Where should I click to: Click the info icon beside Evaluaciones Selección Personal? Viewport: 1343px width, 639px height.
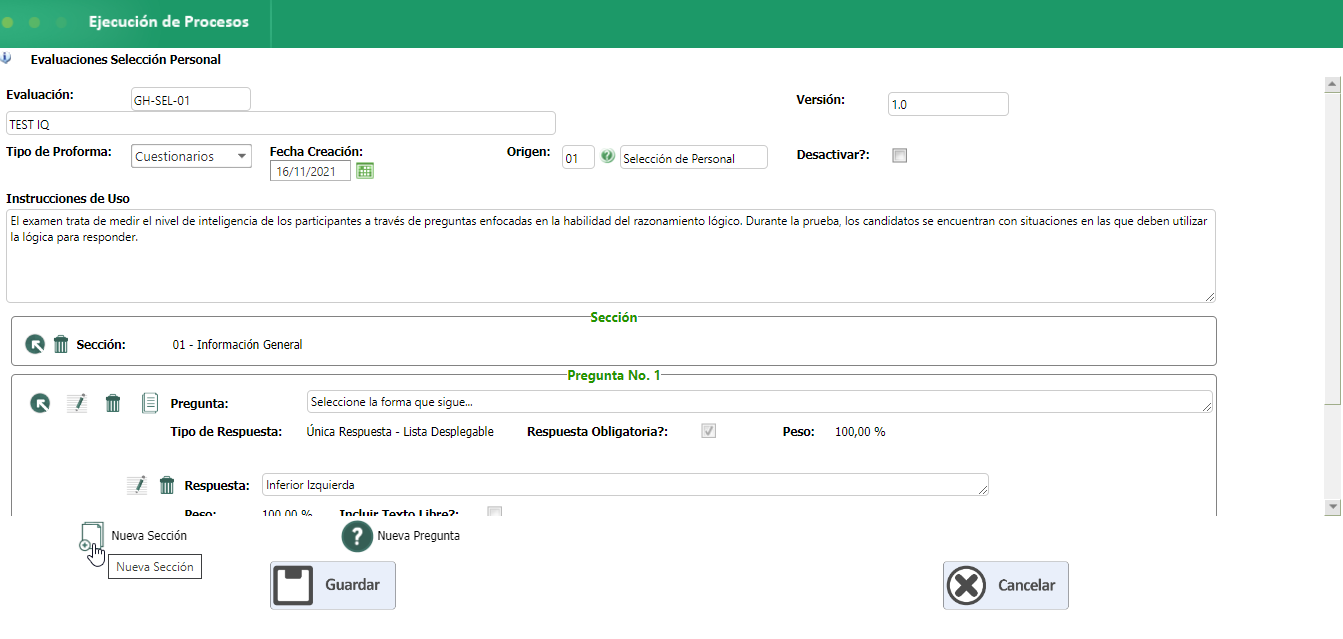pos(6,58)
